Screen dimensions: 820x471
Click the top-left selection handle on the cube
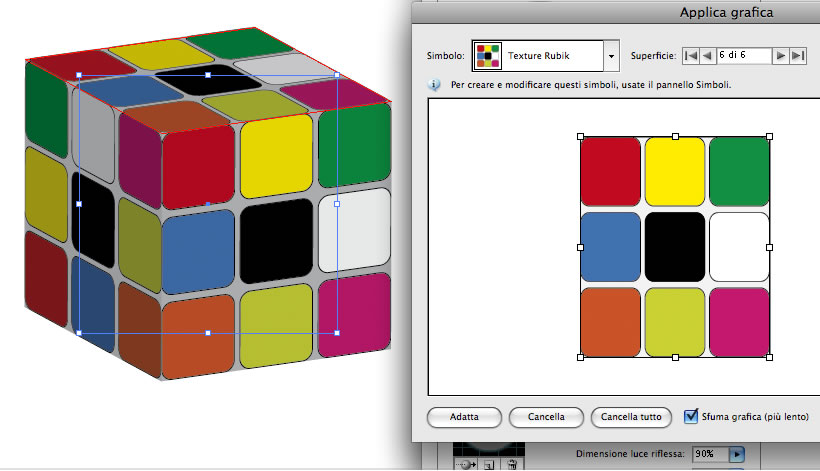pyautogui.click(x=79, y=75)
